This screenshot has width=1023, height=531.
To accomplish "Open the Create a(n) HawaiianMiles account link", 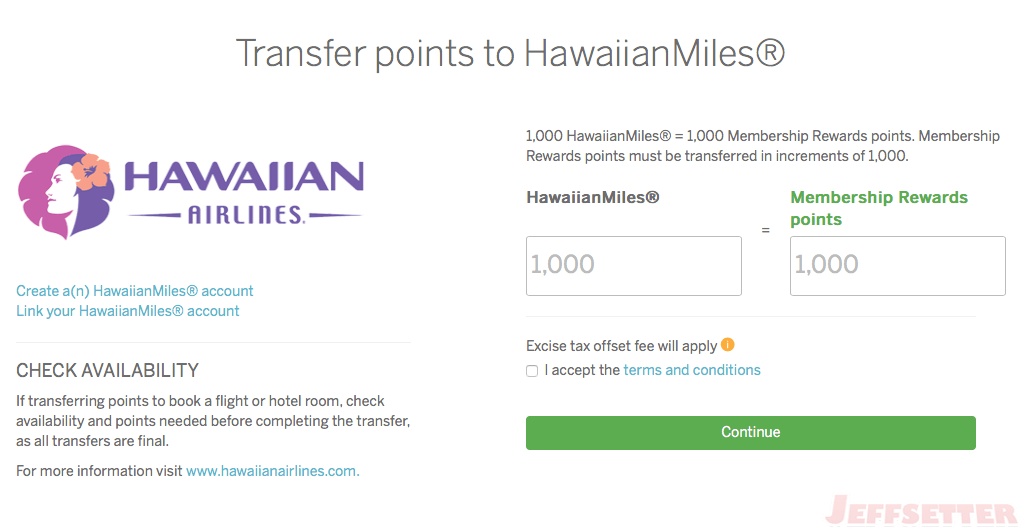I will (134, 291).
